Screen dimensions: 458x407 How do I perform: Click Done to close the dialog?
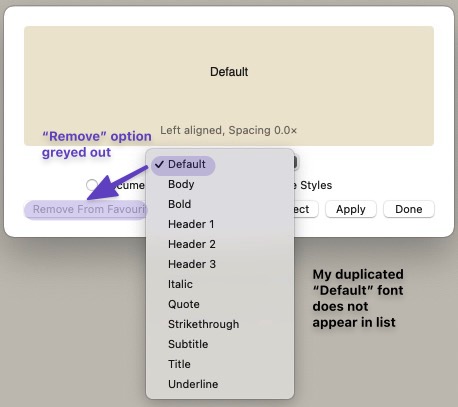point(409,209)
